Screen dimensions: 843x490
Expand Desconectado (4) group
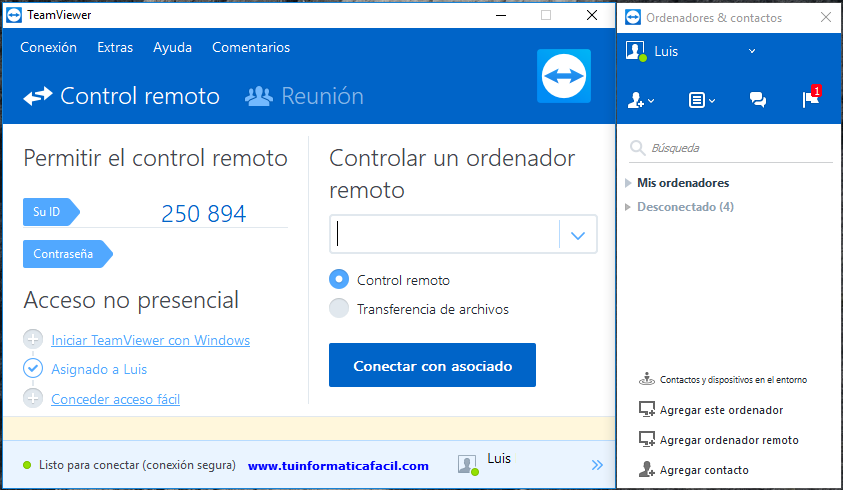(x=627, y=207)
